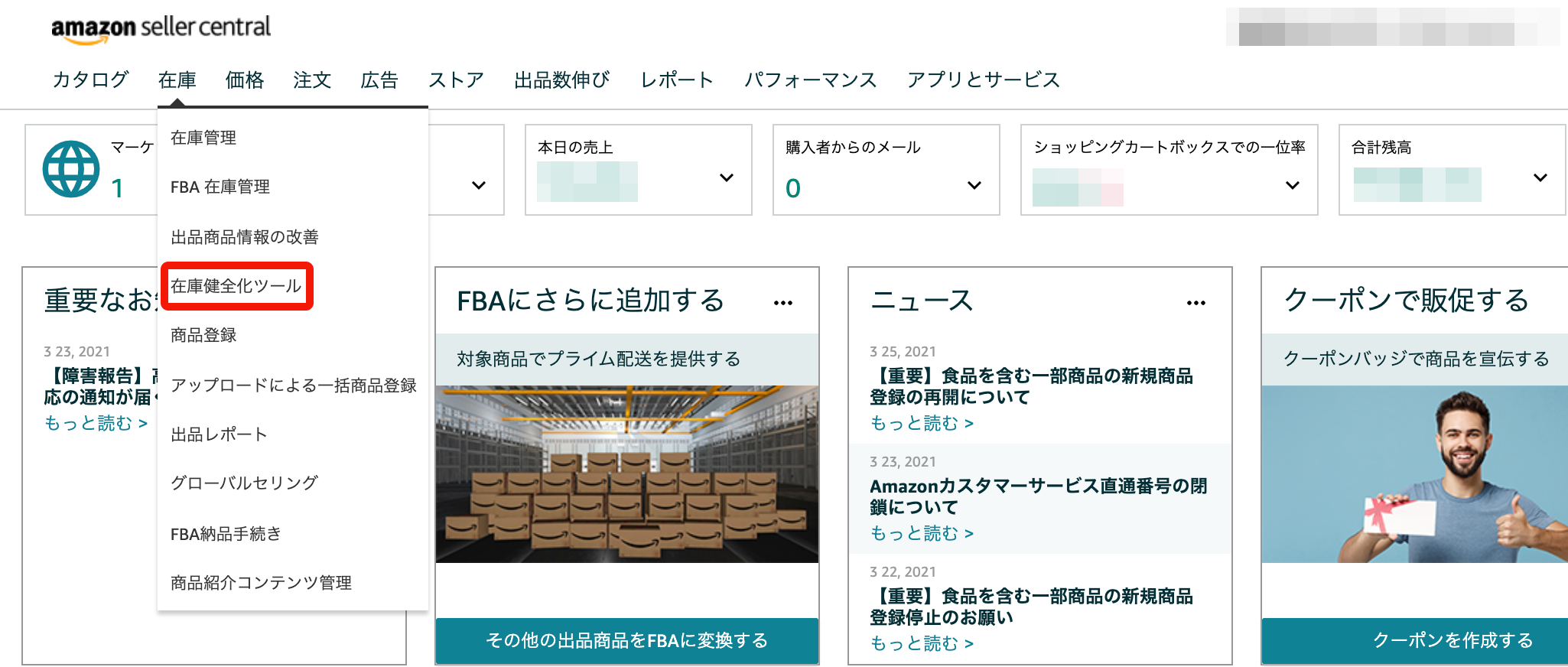Click the coupon man thumbs-up image

[1415, 474]
